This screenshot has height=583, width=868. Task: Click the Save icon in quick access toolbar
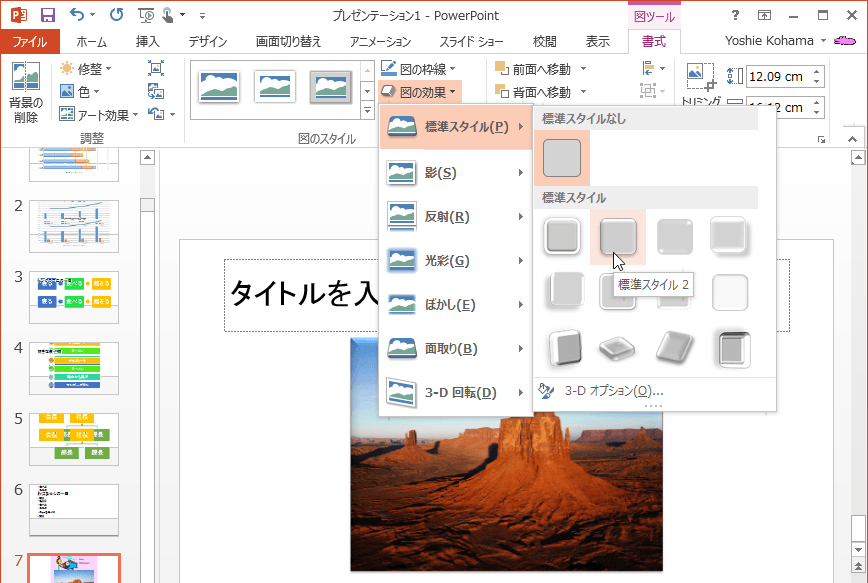click(x=48, y=15)
